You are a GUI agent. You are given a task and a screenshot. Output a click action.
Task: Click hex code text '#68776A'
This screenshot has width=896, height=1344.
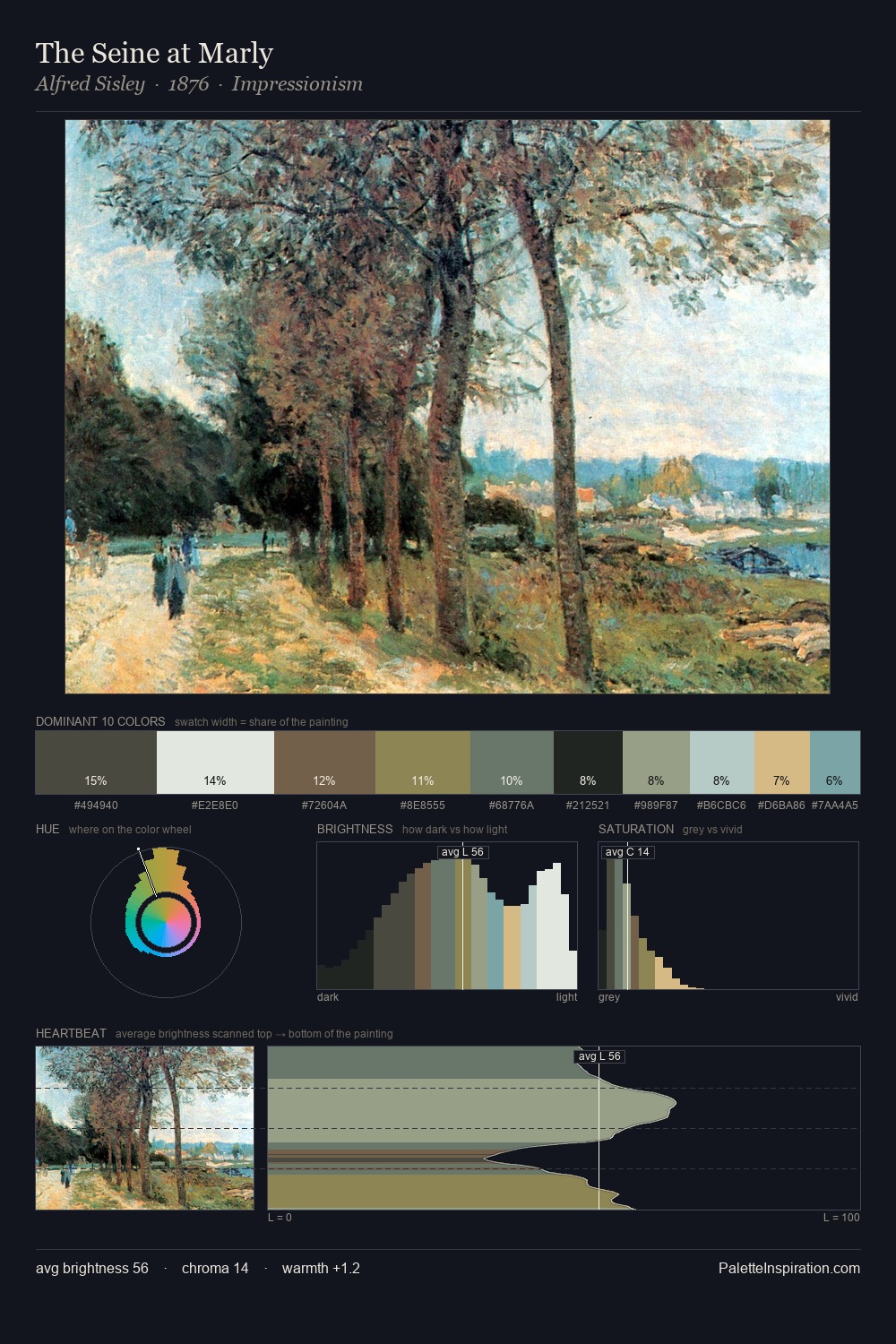(512, 806)
